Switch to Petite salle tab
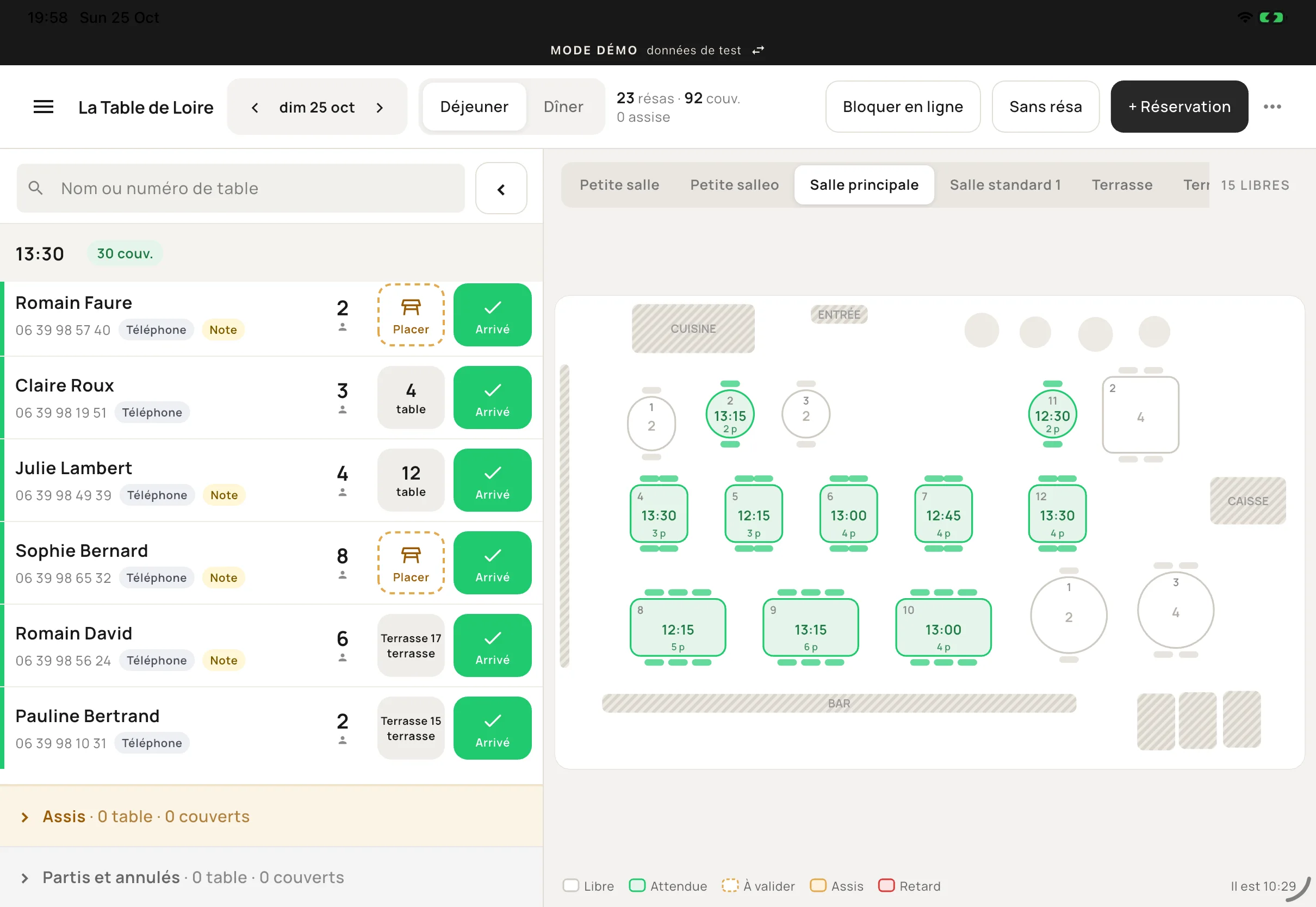This screenshot has width=1316, height=907. [619, 185]
